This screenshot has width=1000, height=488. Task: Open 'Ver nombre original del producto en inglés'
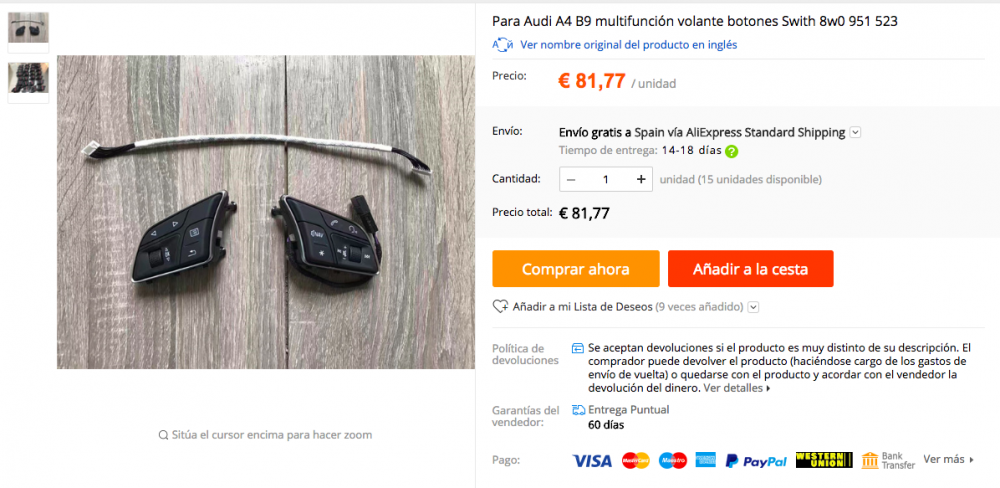[629, 45]
